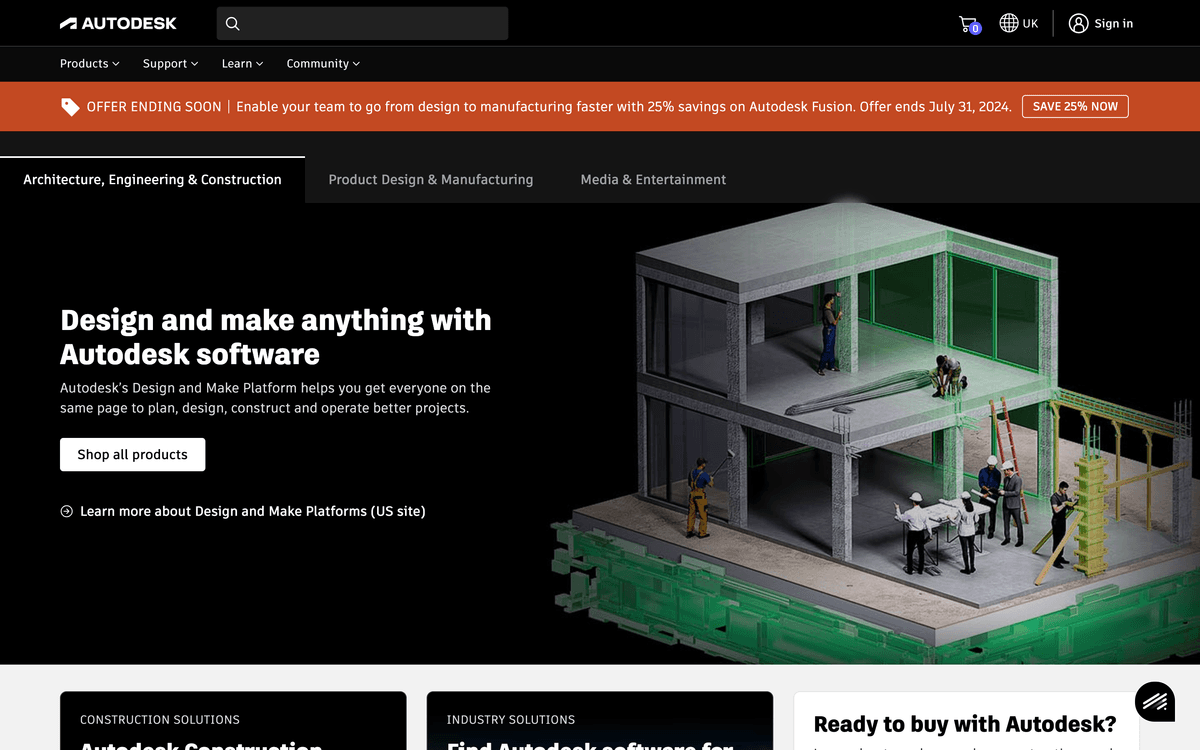Click the Autodesk logo
The image size is (1200, 750).
click(118, 23)
